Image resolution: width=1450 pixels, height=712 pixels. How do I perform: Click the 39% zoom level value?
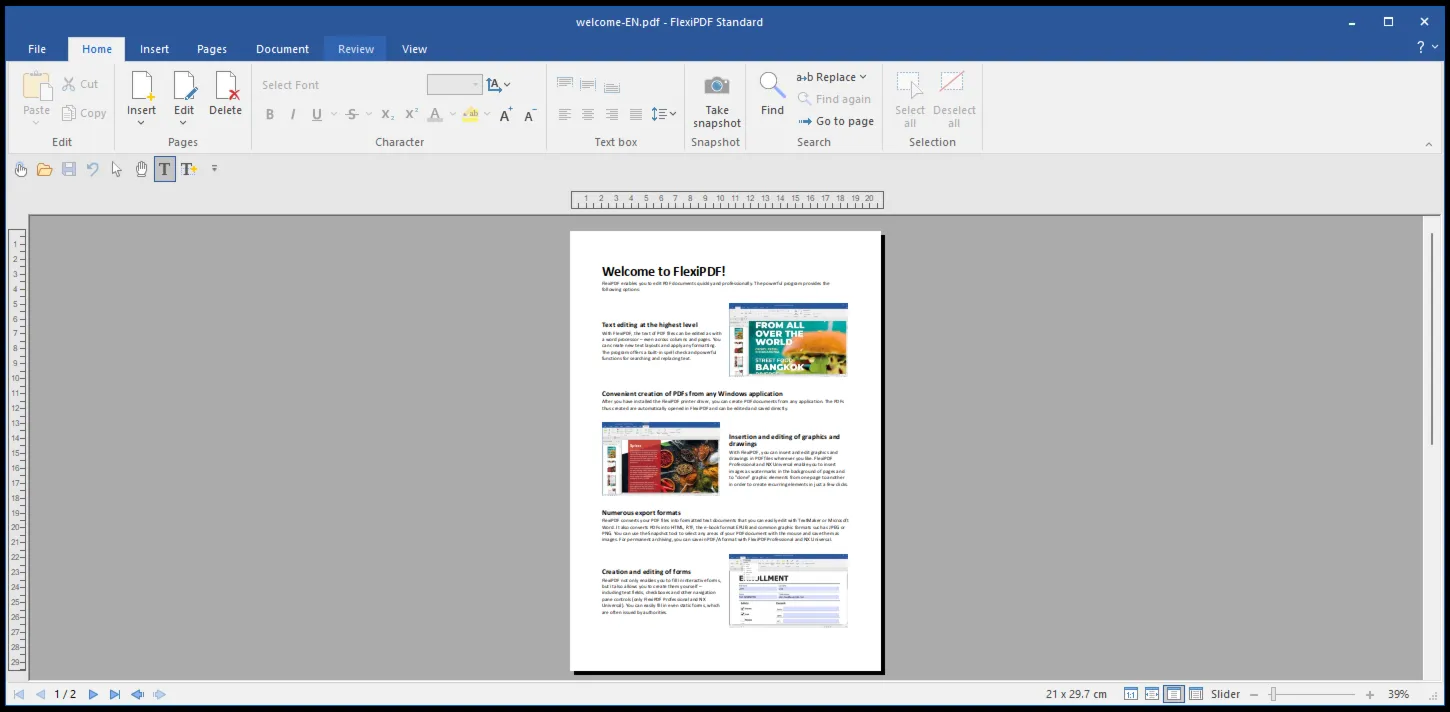point(1398,694)
